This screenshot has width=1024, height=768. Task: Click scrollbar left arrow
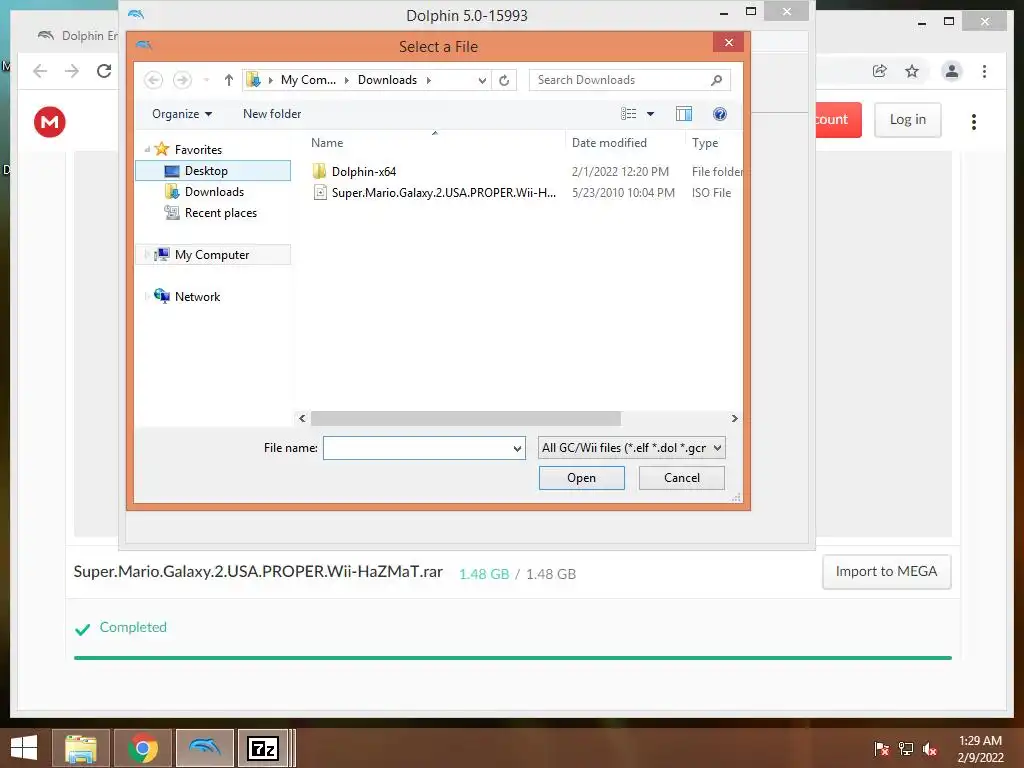[302, 418]
